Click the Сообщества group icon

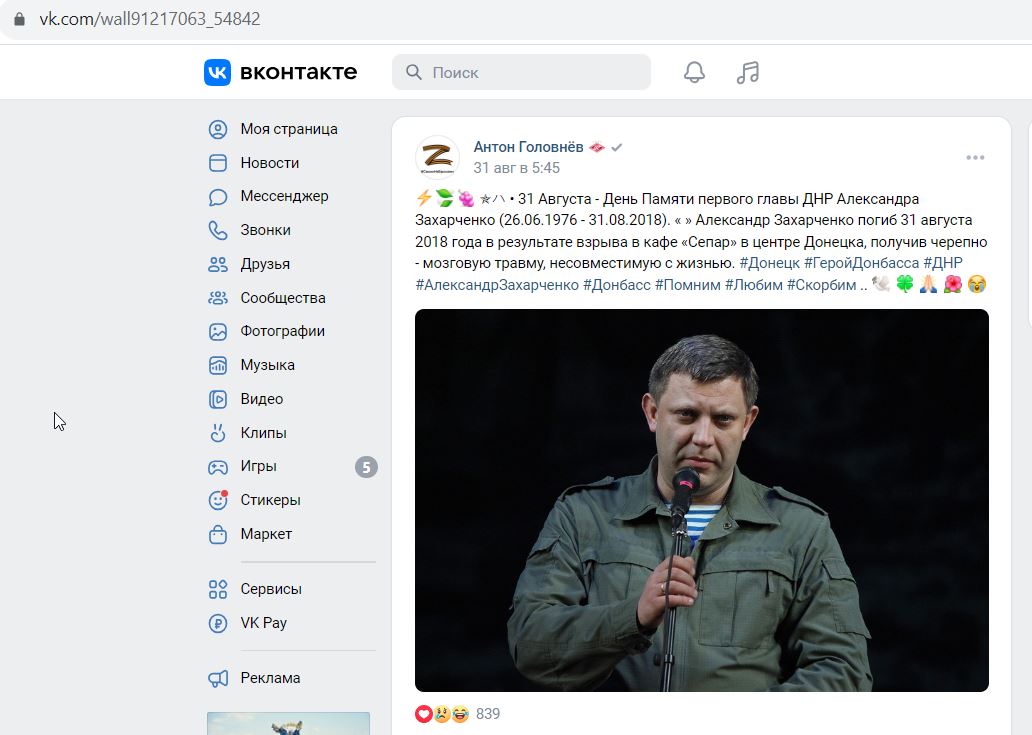tap(218, 298)
